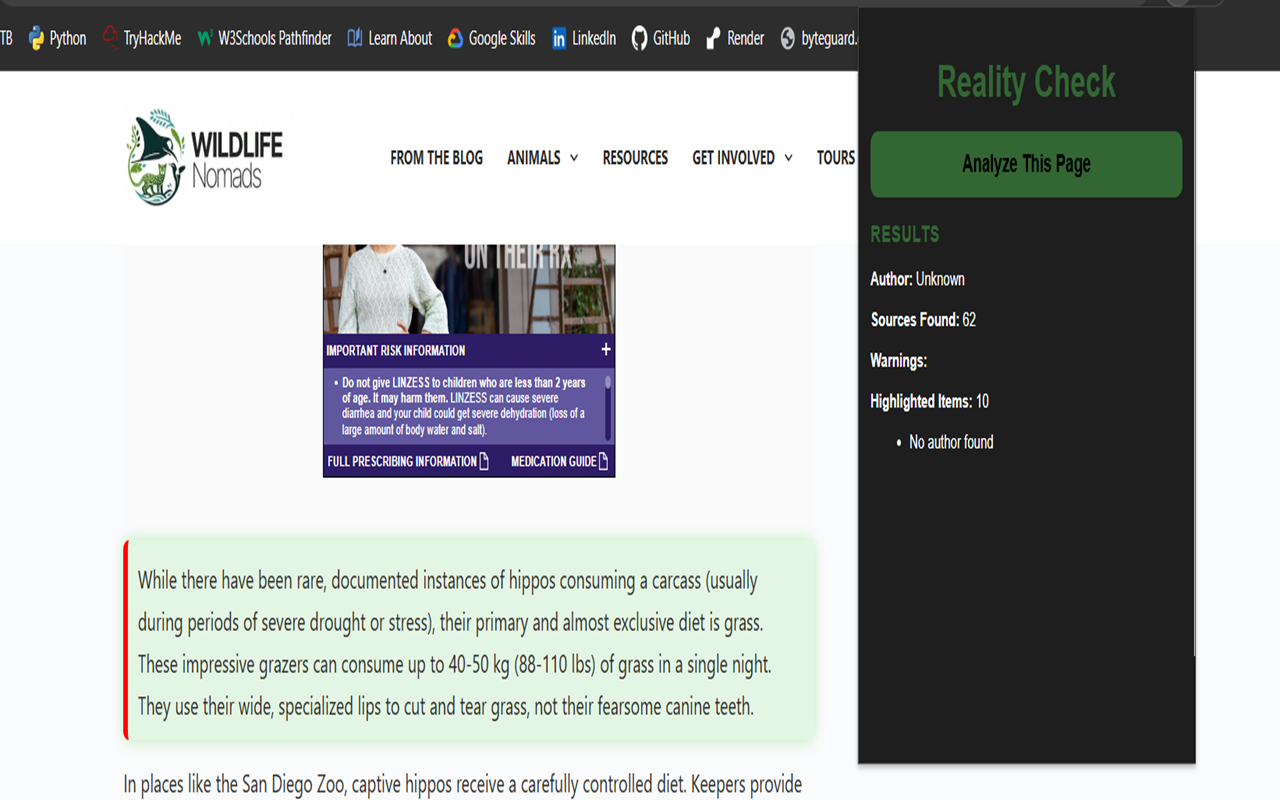This screenshot has height=800, width=1280.
Task: Expand Important Risk Information with plus icon
Action: (x=605, y=349)
